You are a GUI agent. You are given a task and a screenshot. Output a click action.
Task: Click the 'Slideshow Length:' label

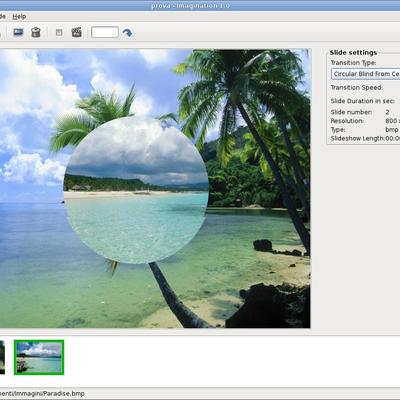[358, 138]
